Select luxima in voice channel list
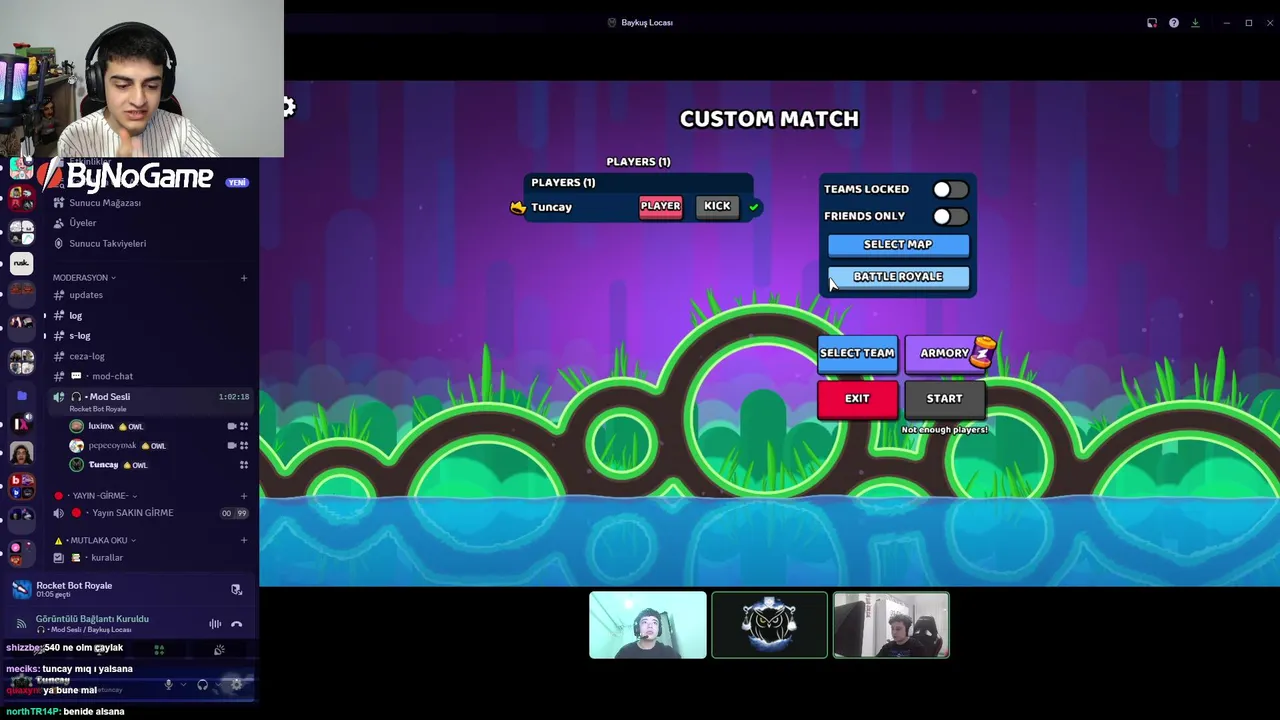This screenshot has width=1280, height=720. [150, 426]
